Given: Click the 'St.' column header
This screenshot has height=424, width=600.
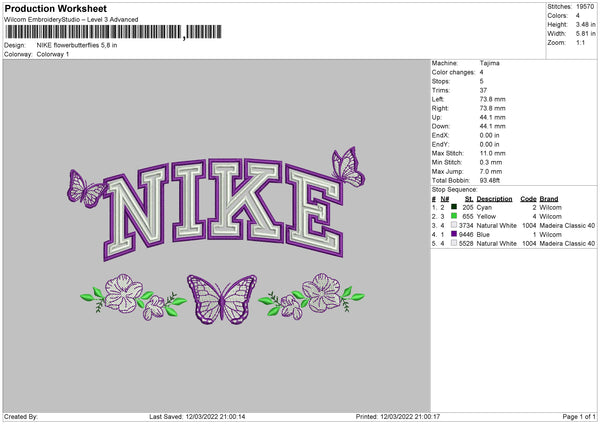Looking at the screenshot, I should click(x=469, y=199).
